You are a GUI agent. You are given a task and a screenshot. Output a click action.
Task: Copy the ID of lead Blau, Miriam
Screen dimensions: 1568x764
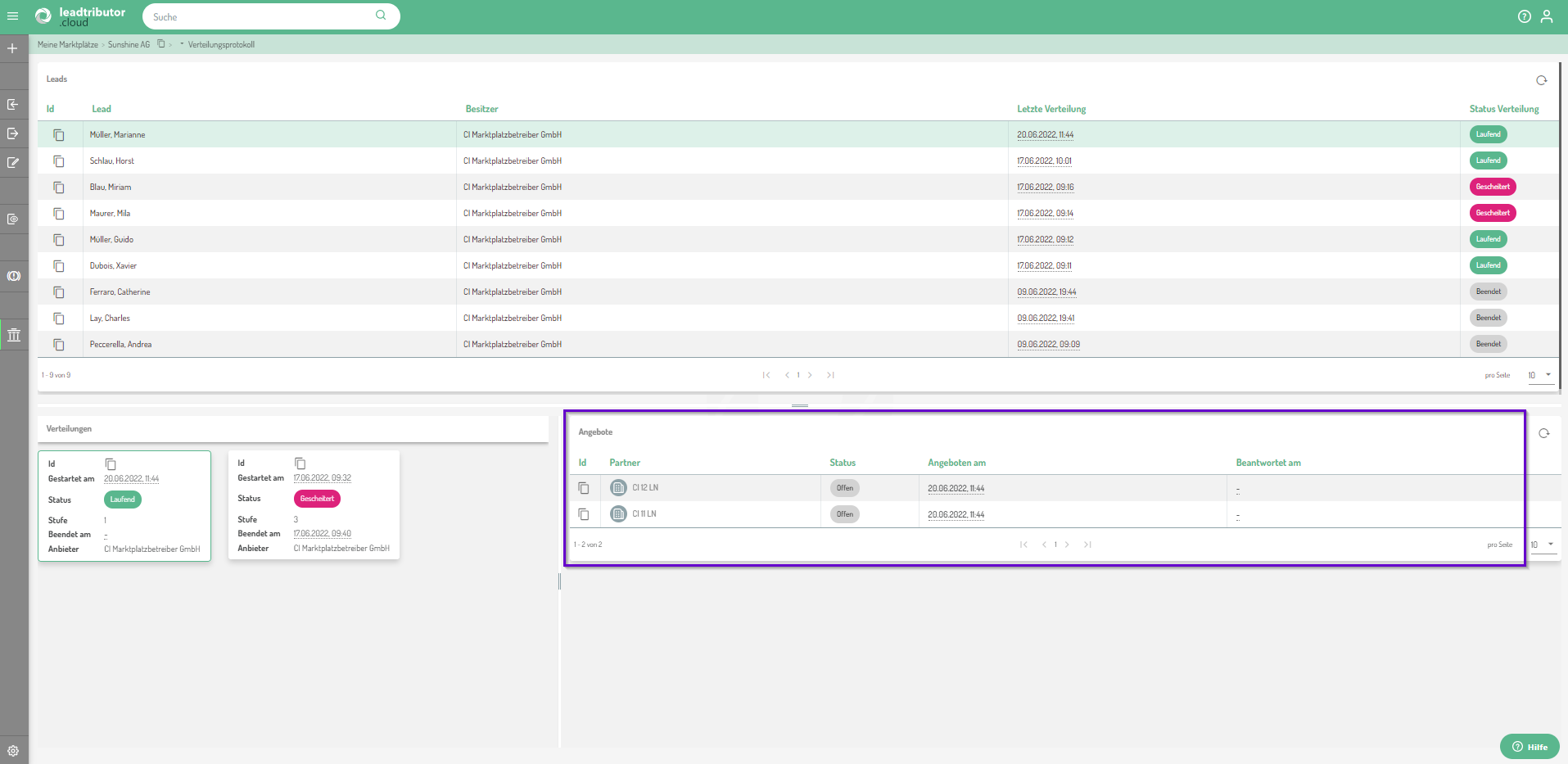tap(59, 188)
